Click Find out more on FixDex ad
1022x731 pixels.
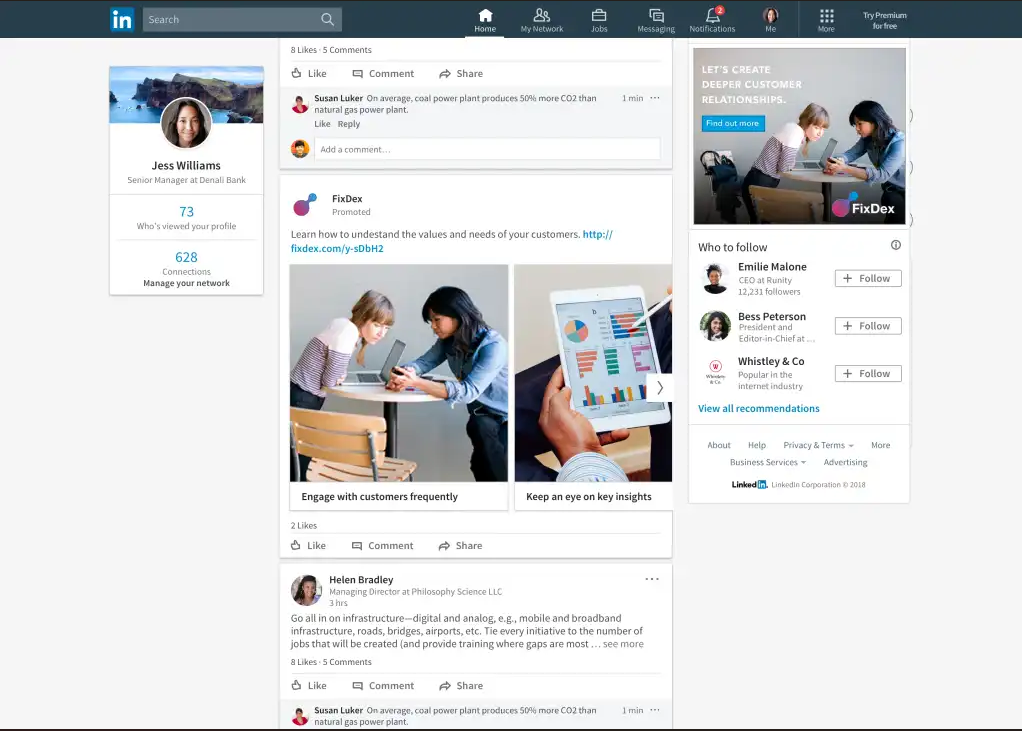tap(733, 123)
